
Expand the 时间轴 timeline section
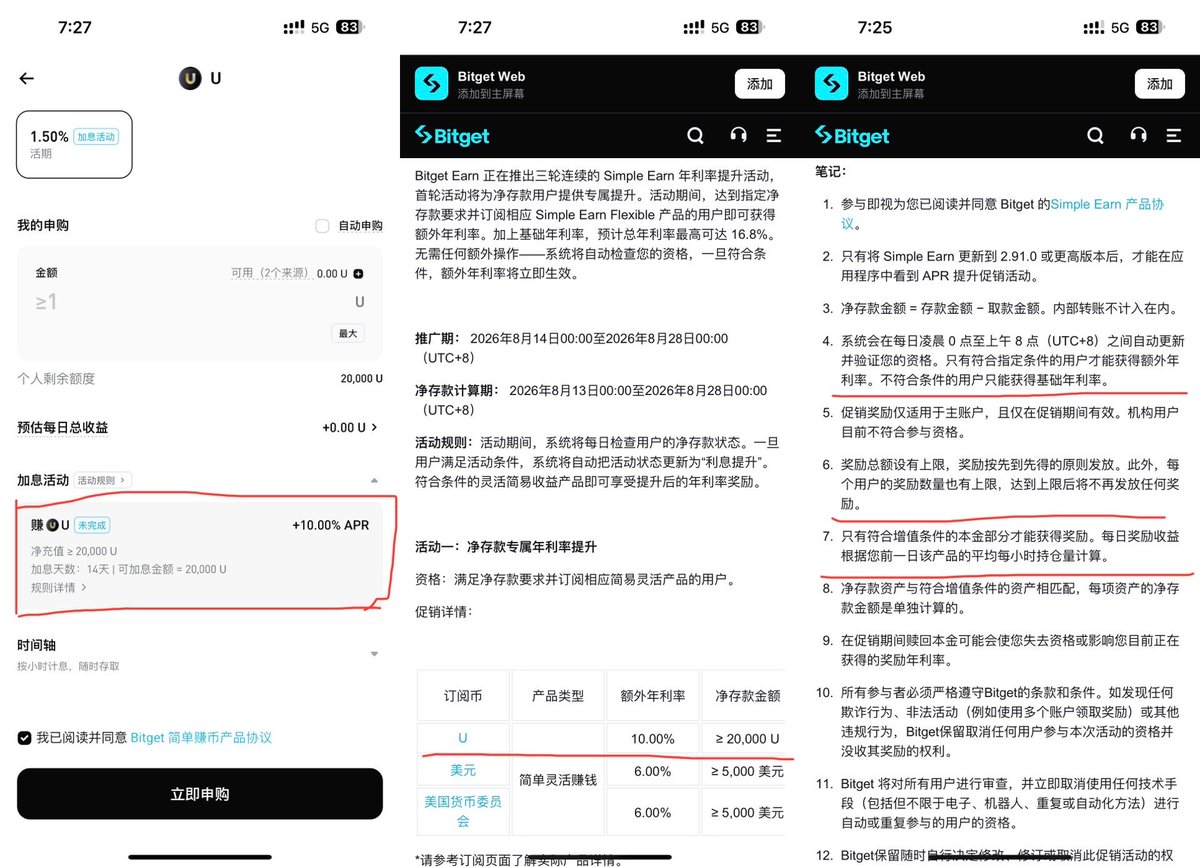click(374, 654)
